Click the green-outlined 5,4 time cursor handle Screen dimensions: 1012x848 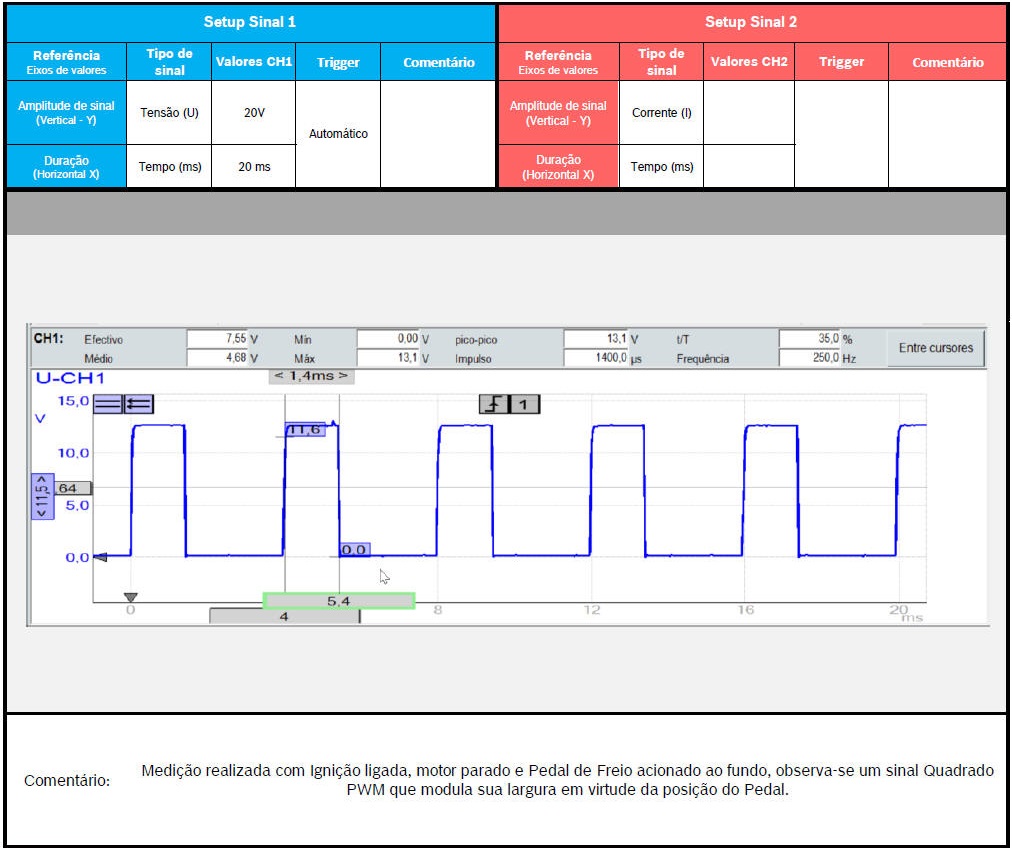pyautogui.click(x=338, y=601)
